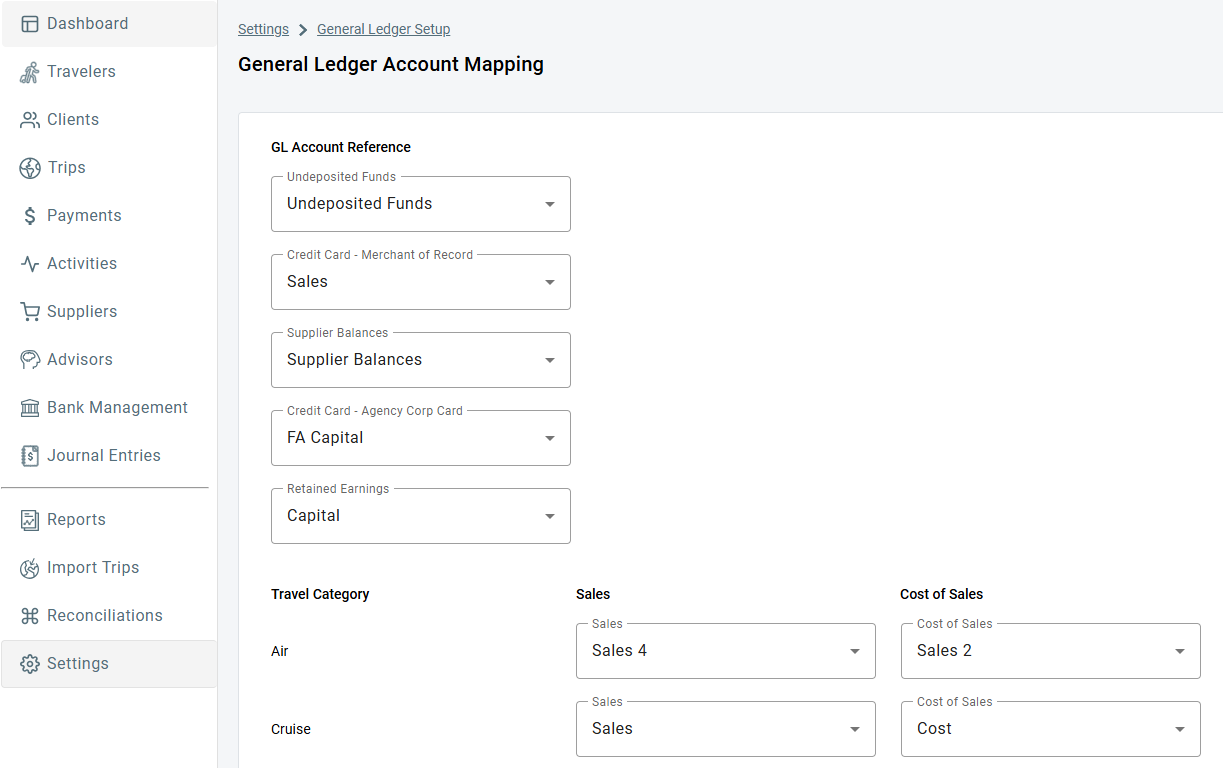1223x768 pixels.
Task: Click the Journal Entries book icon
Action: [29, 455]
